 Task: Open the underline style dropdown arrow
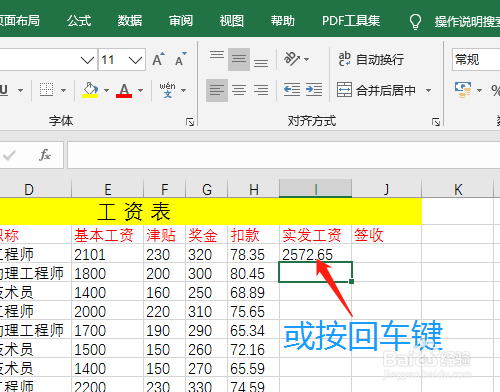coord(20,90)
